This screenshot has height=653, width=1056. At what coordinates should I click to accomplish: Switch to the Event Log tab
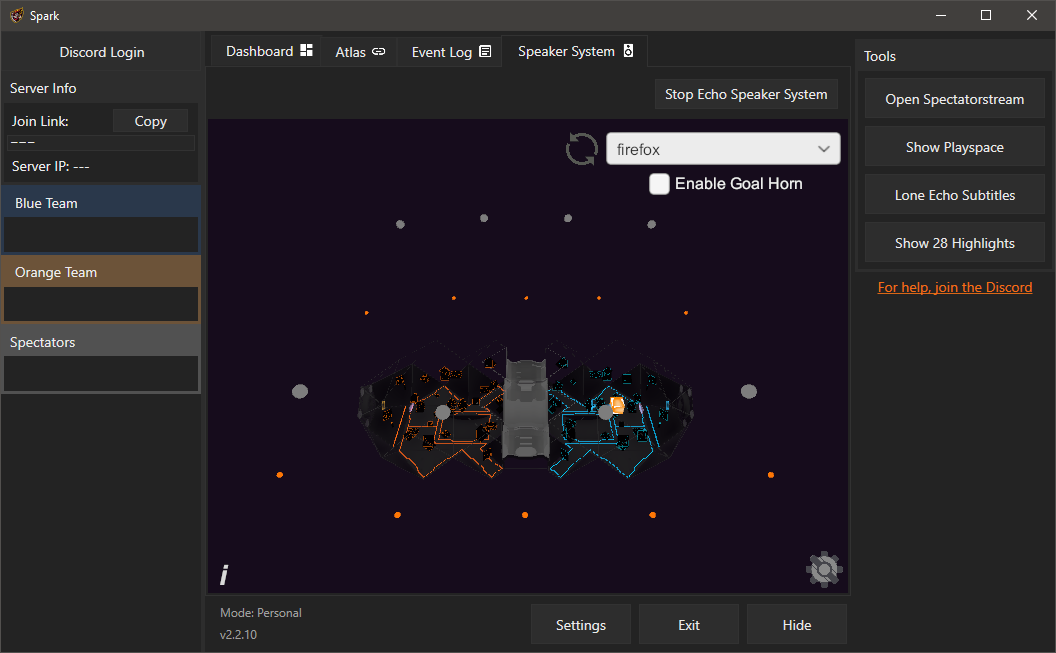451,52
